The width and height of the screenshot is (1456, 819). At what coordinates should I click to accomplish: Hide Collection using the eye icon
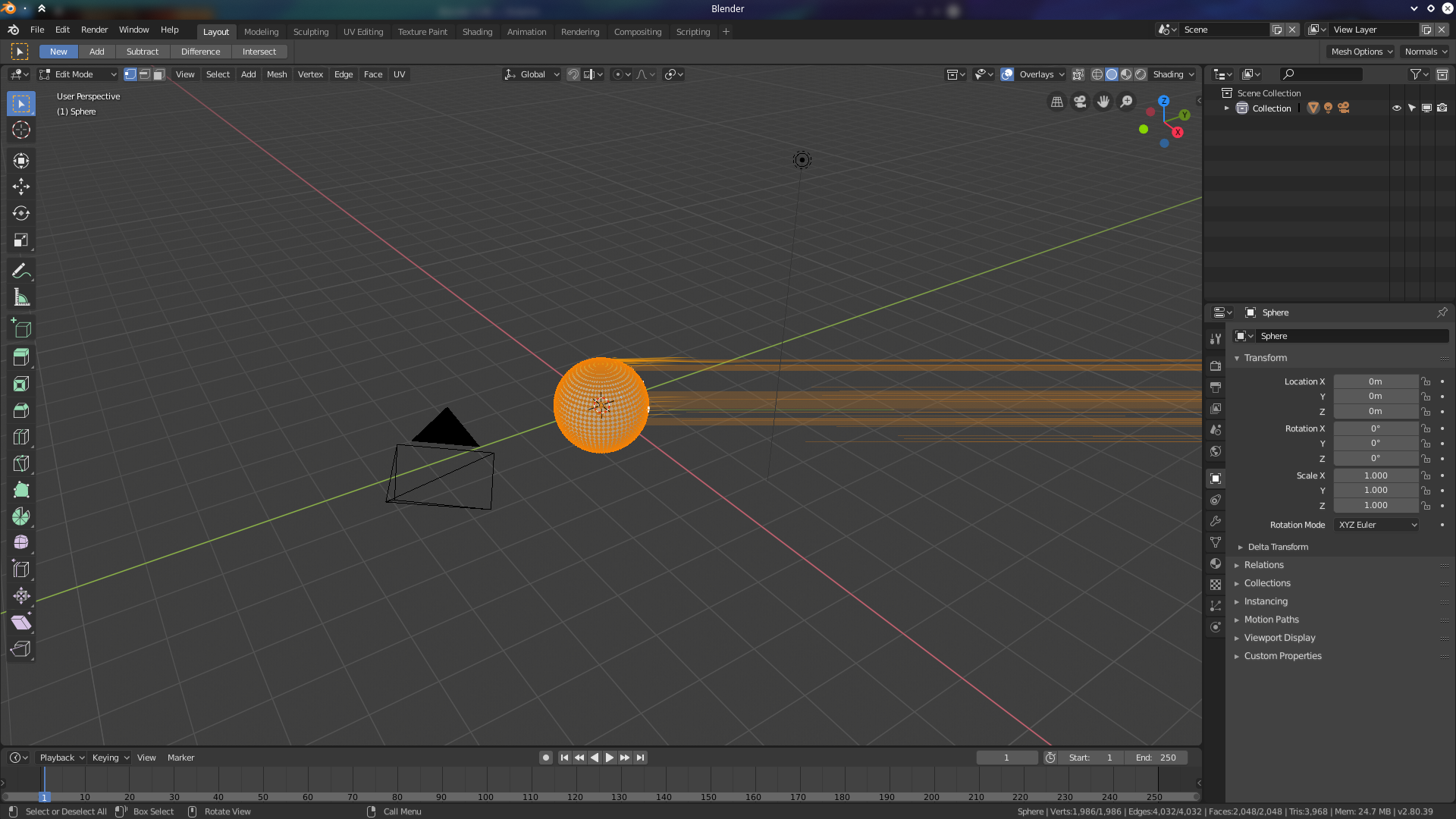[x=1396, y=108]
